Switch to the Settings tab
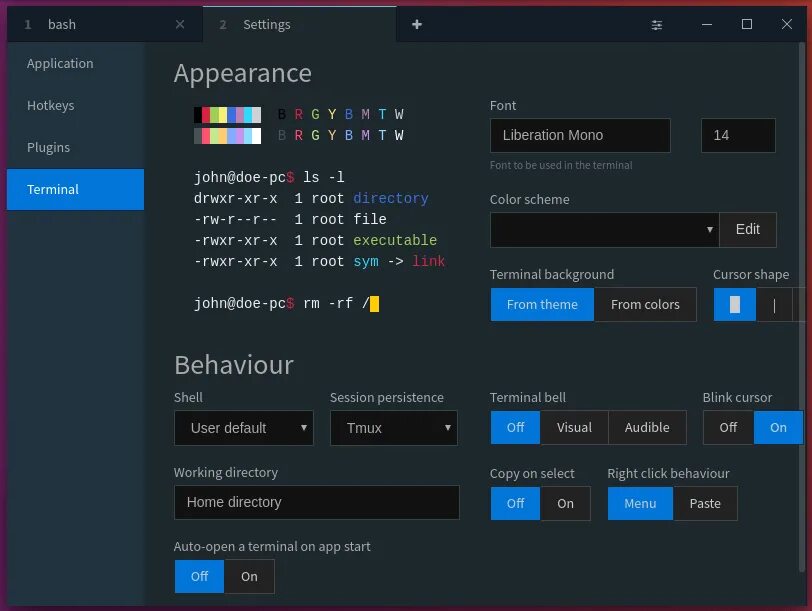Image resolution: width=812 pixels, height=611 pixels. coord(299,24)
